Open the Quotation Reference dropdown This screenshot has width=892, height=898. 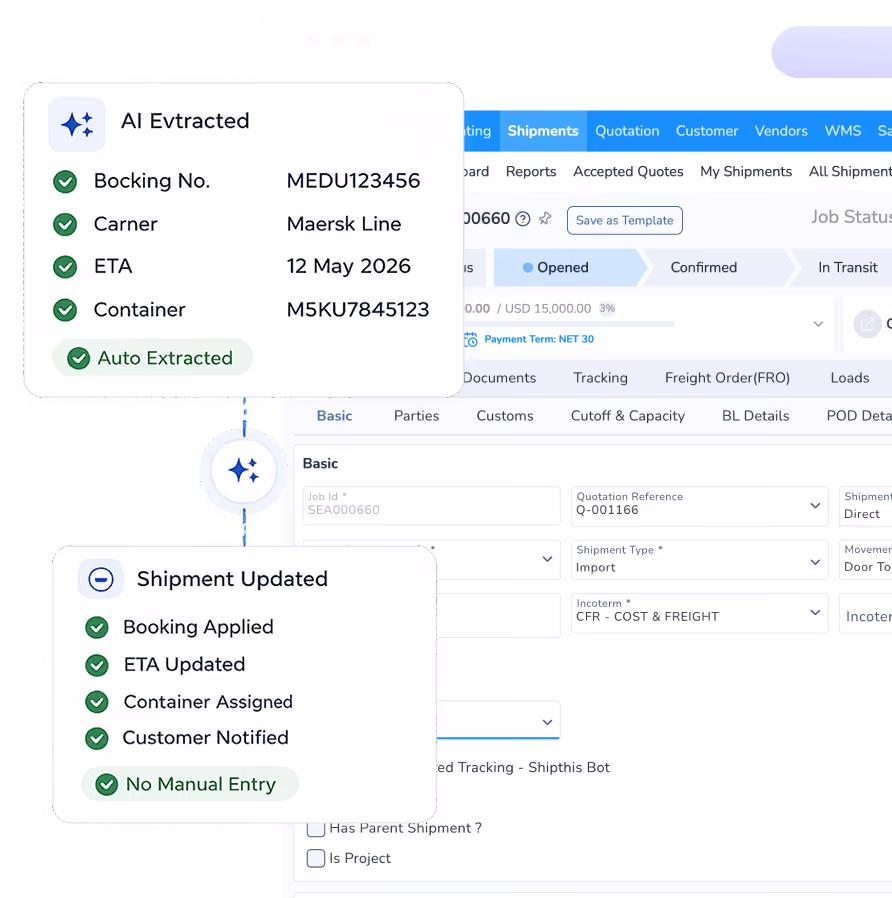pyautogui.click(x=700, y=506)
